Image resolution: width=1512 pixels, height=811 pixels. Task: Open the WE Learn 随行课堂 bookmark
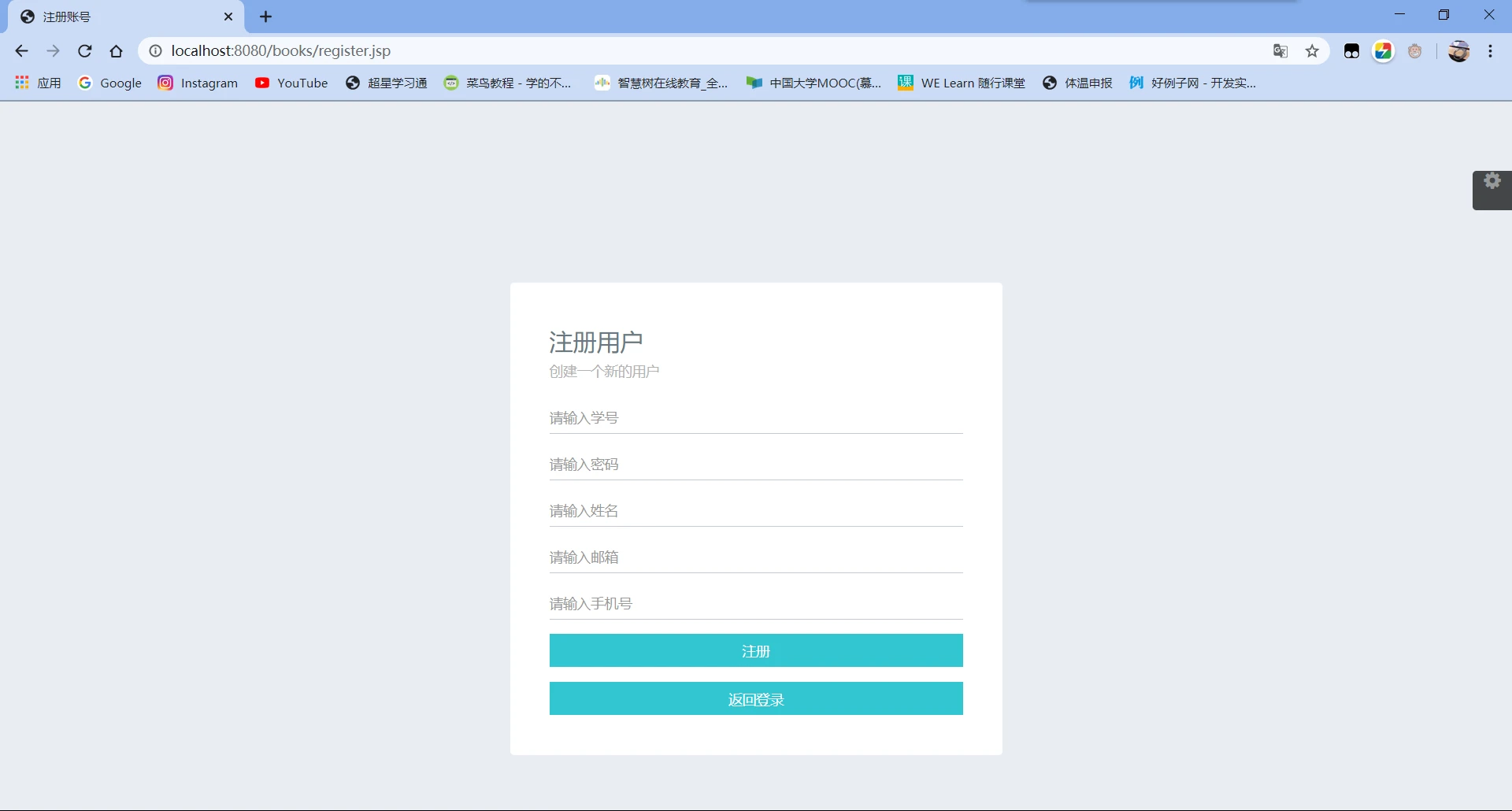coord(962,83)
